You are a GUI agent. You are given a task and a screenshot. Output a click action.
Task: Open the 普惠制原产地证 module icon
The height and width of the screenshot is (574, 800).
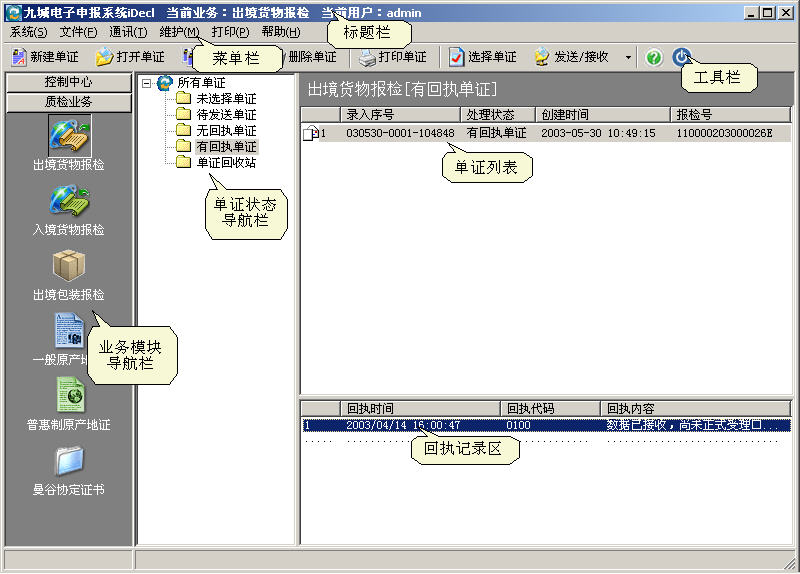coord(68,396)
